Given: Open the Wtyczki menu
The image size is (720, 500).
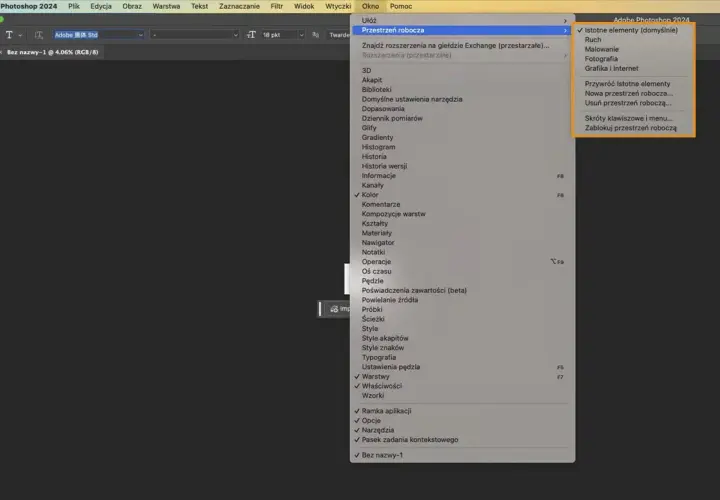Looking at the screenshot, I should point(338,6).
